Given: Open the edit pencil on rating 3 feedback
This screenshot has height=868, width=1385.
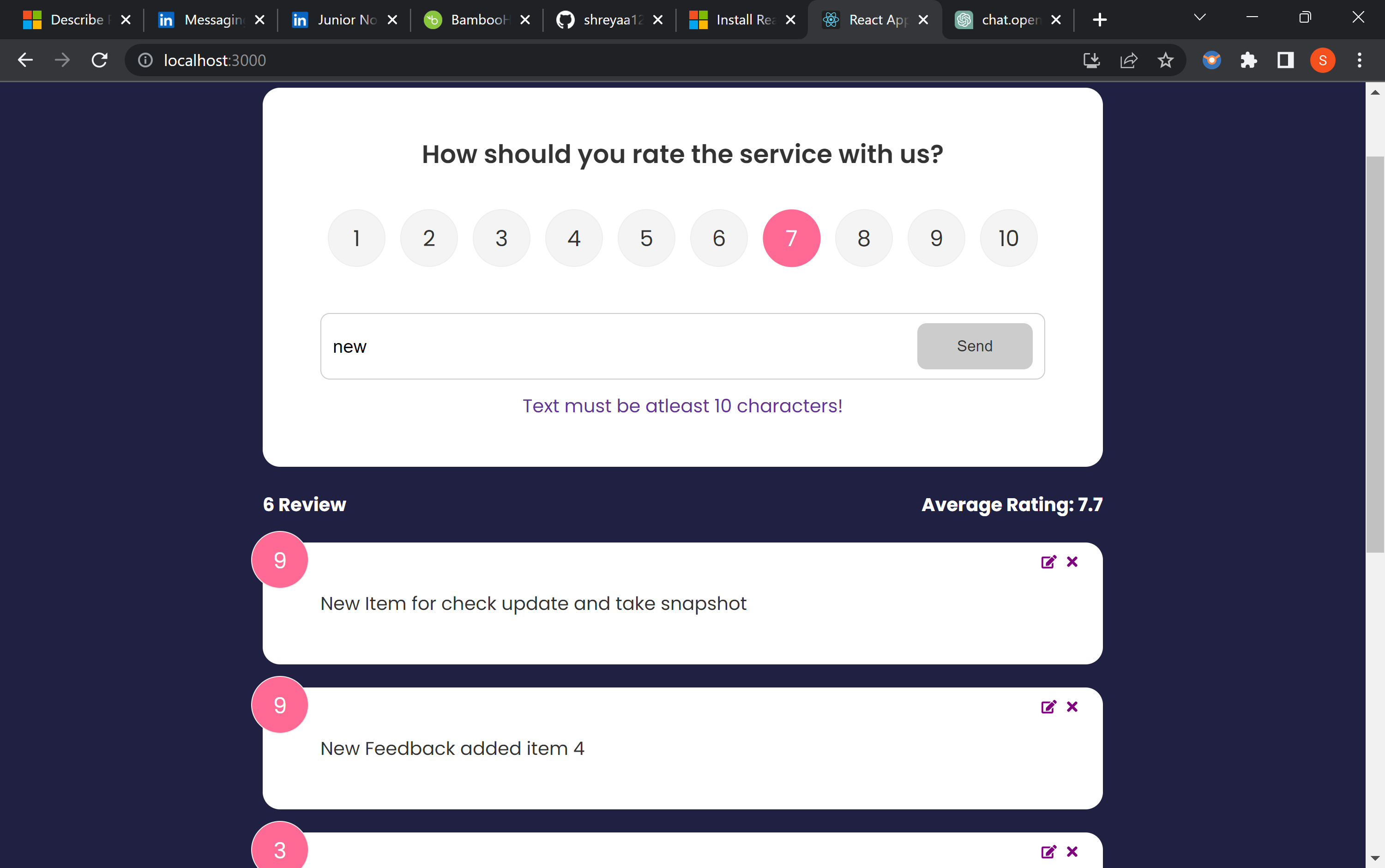Looking at the screenshot, I should tap(1048, 852).
